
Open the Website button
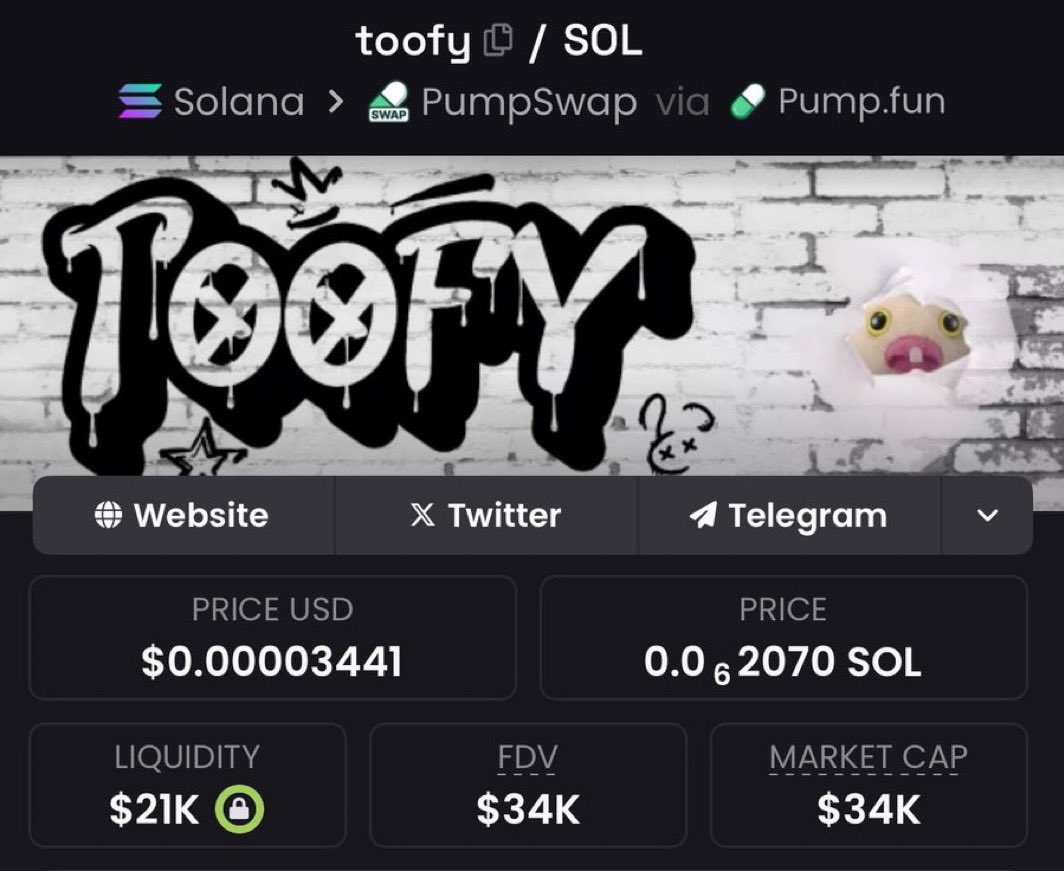[x=183, y=516]
